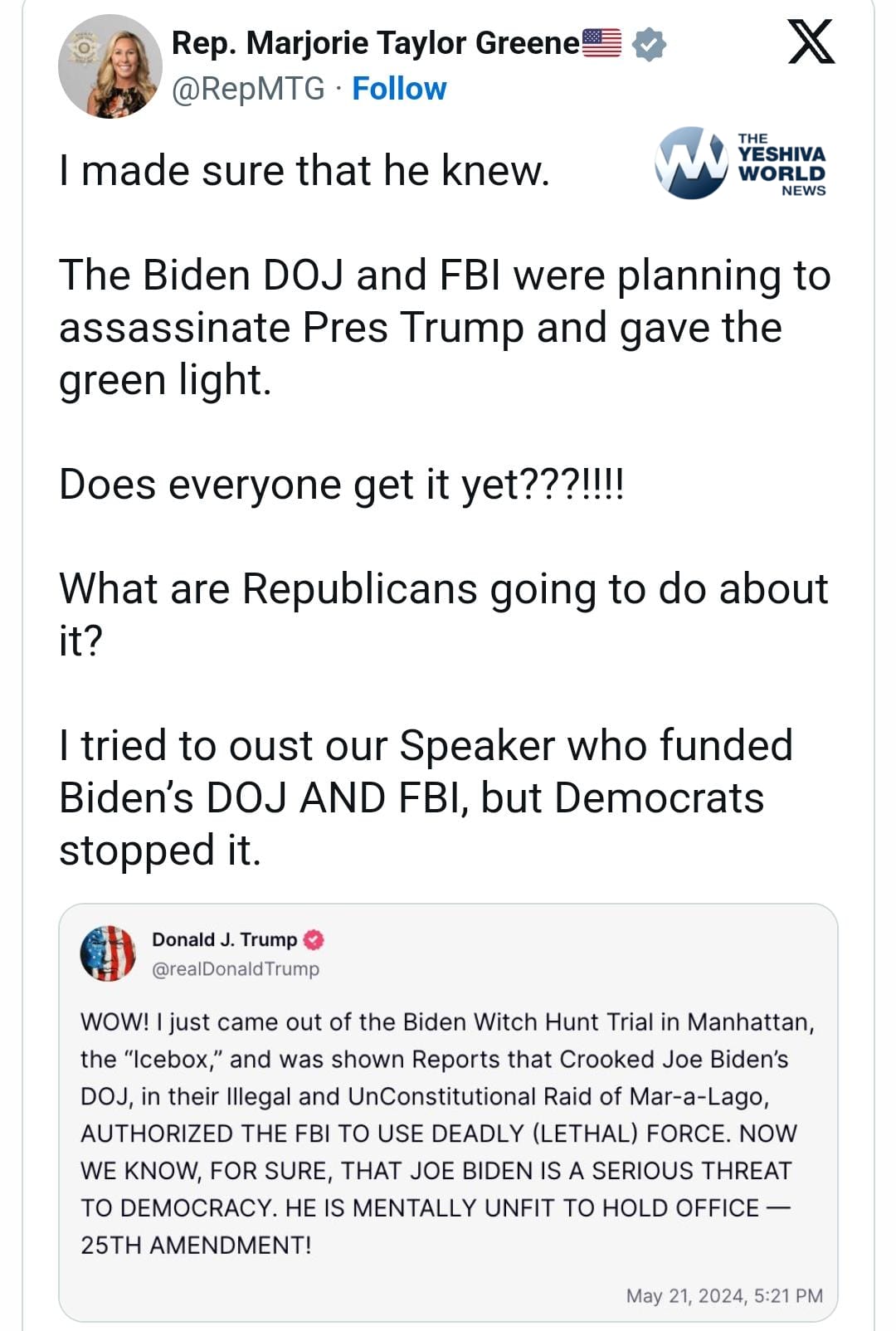Image resolution: width=896 pixels, height=1331 pixels.
Task: Click the line "Does everyone get it yet"
Action: click(341, 484)
